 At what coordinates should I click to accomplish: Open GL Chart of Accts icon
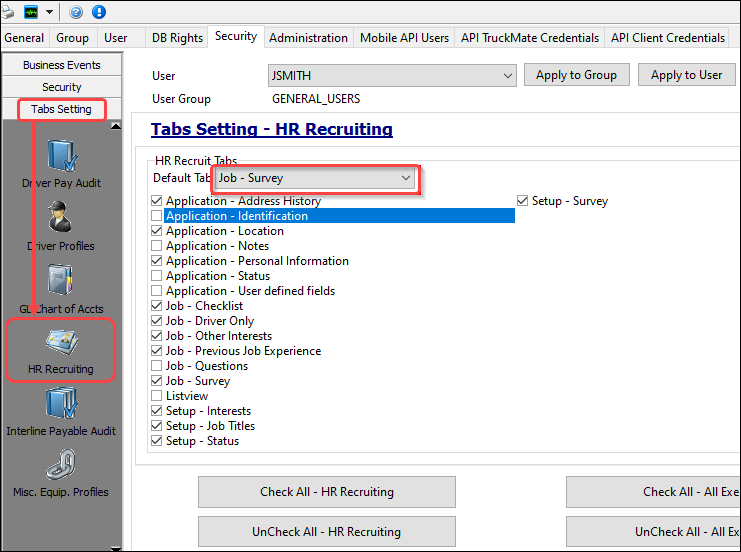[60, 279]
